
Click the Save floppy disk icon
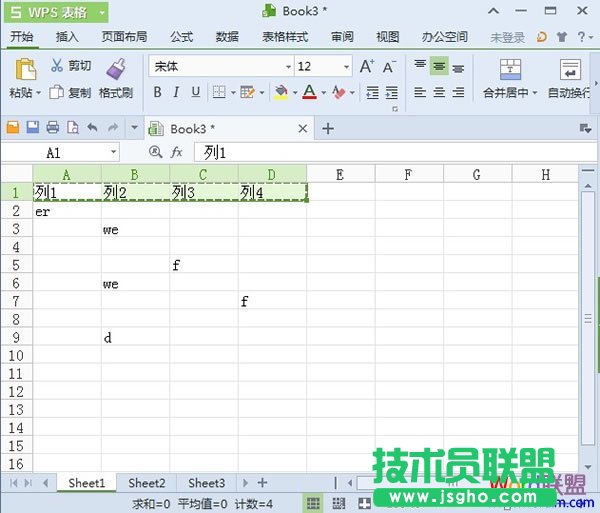(x=33, y=127)
